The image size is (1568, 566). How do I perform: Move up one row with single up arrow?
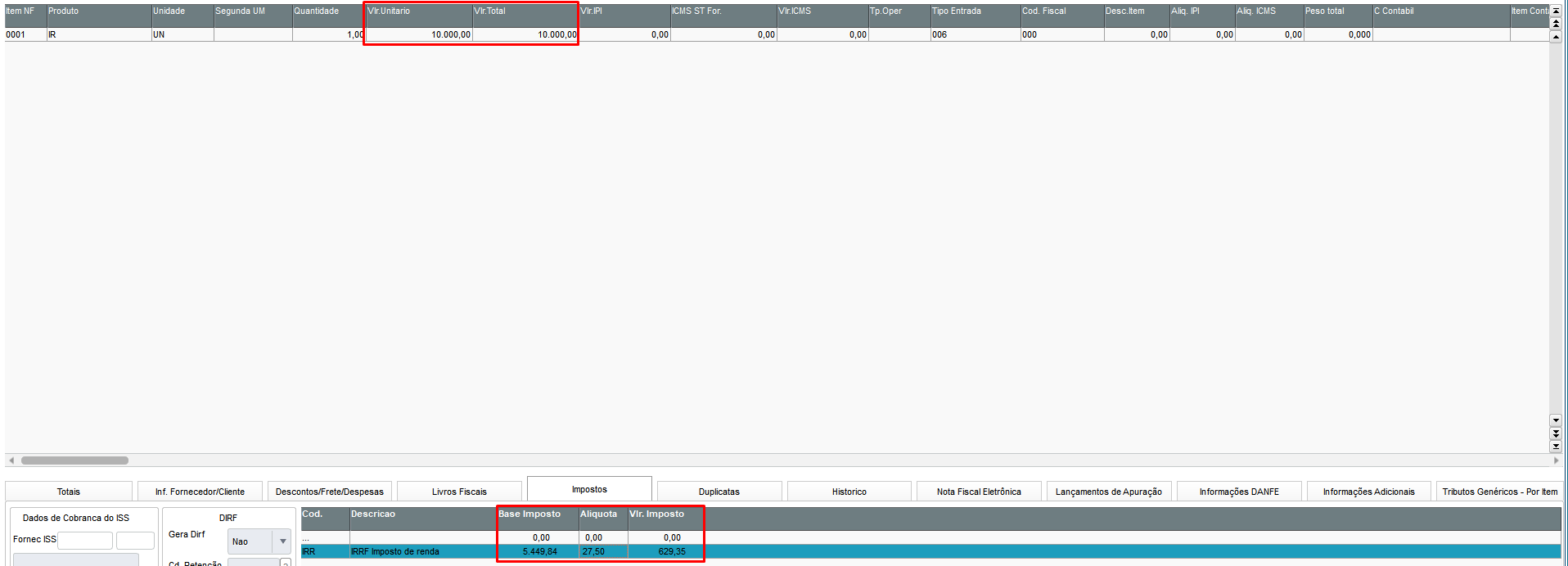1556,37
